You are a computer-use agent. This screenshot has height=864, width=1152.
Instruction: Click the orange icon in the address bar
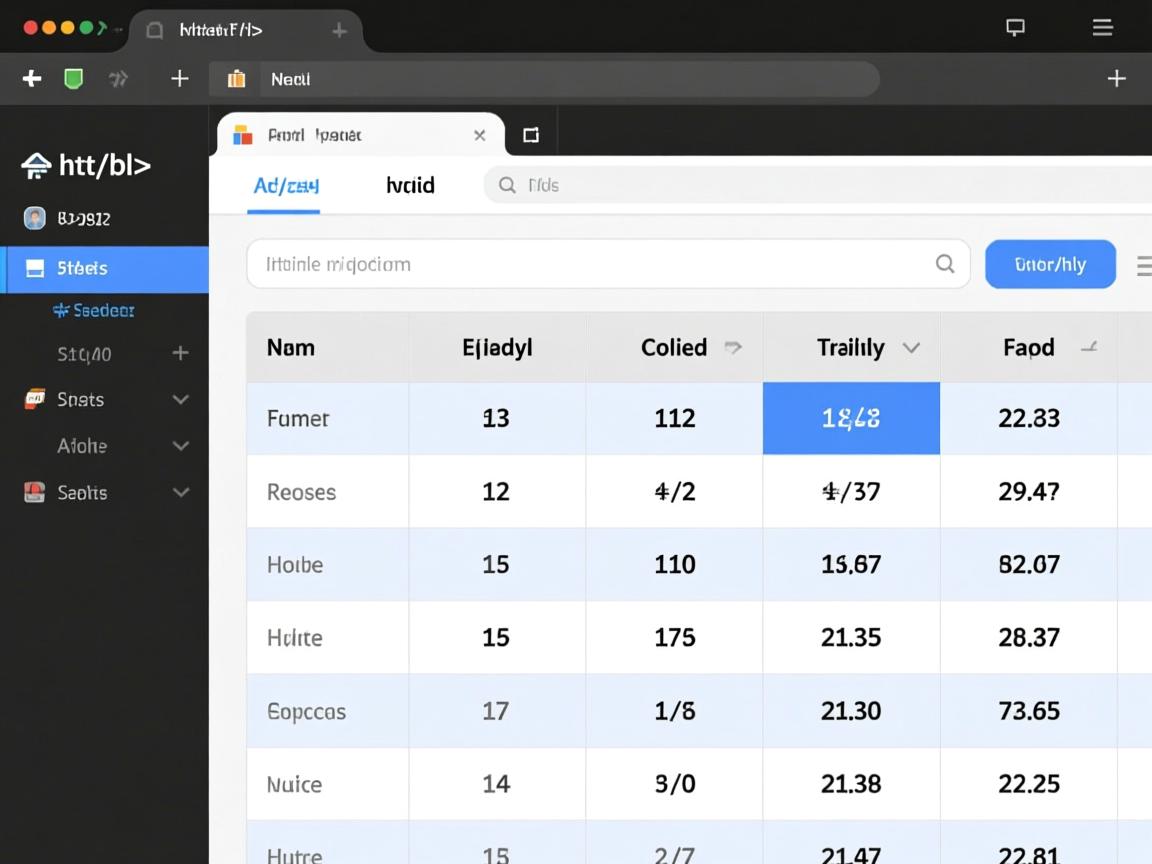point(237,79)
